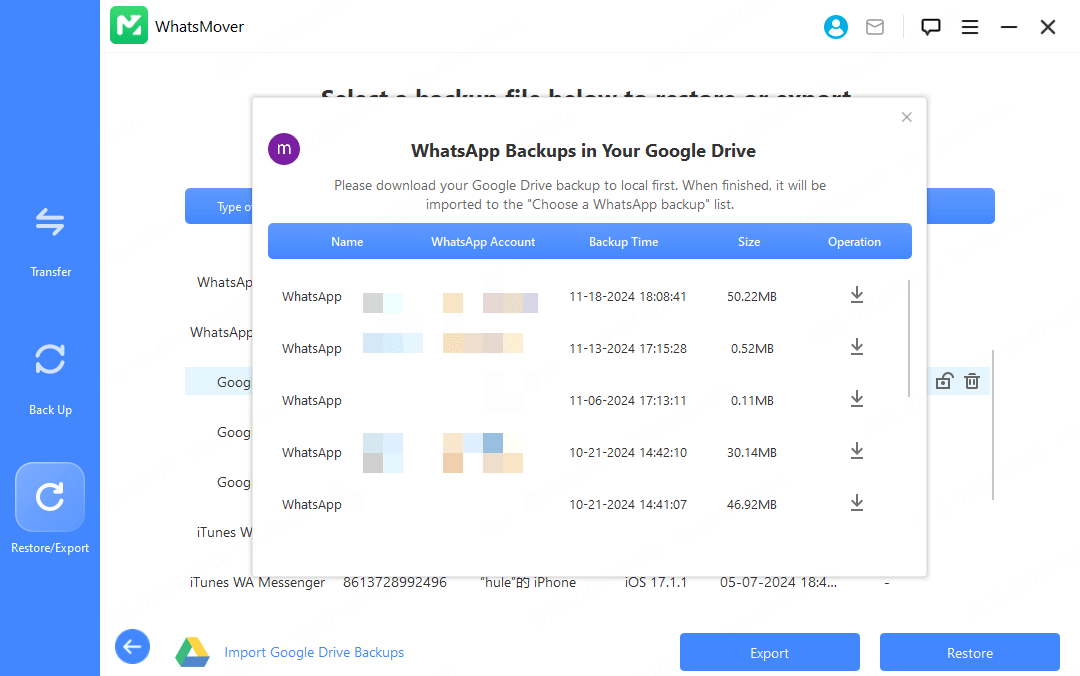Switch to the Transfer tab

[x=50, y=240]
